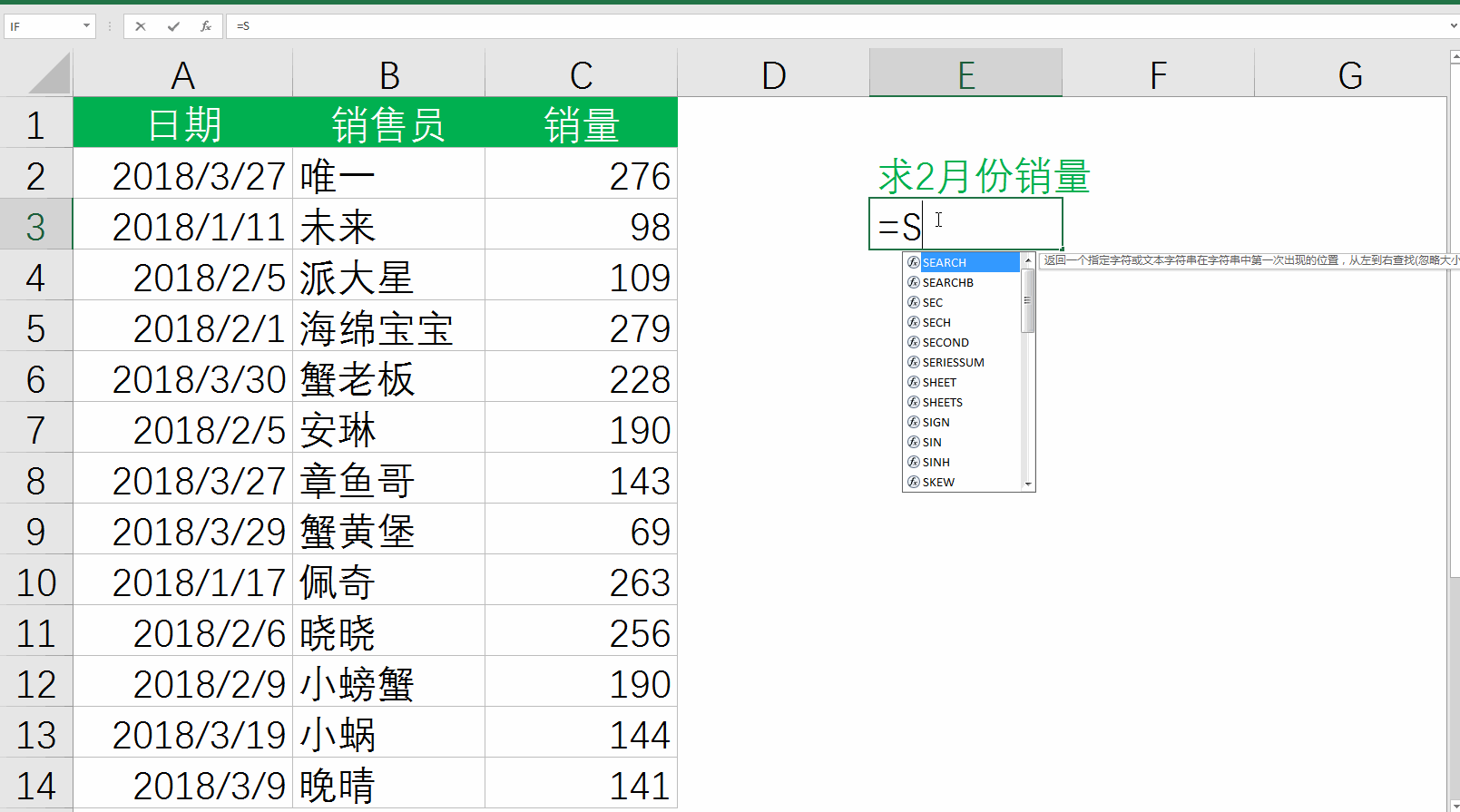Select column F header

(x=1159, y=73)
